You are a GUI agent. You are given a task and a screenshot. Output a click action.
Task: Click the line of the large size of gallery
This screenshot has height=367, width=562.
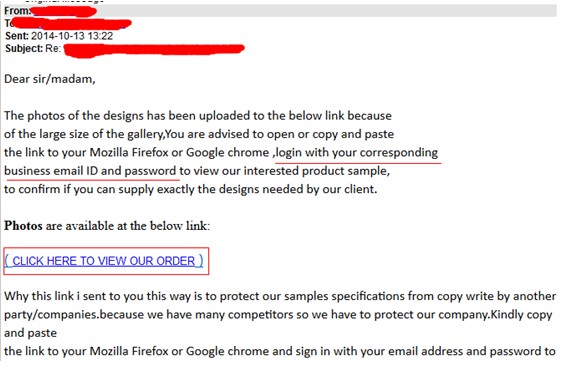(x=199, y=134)
